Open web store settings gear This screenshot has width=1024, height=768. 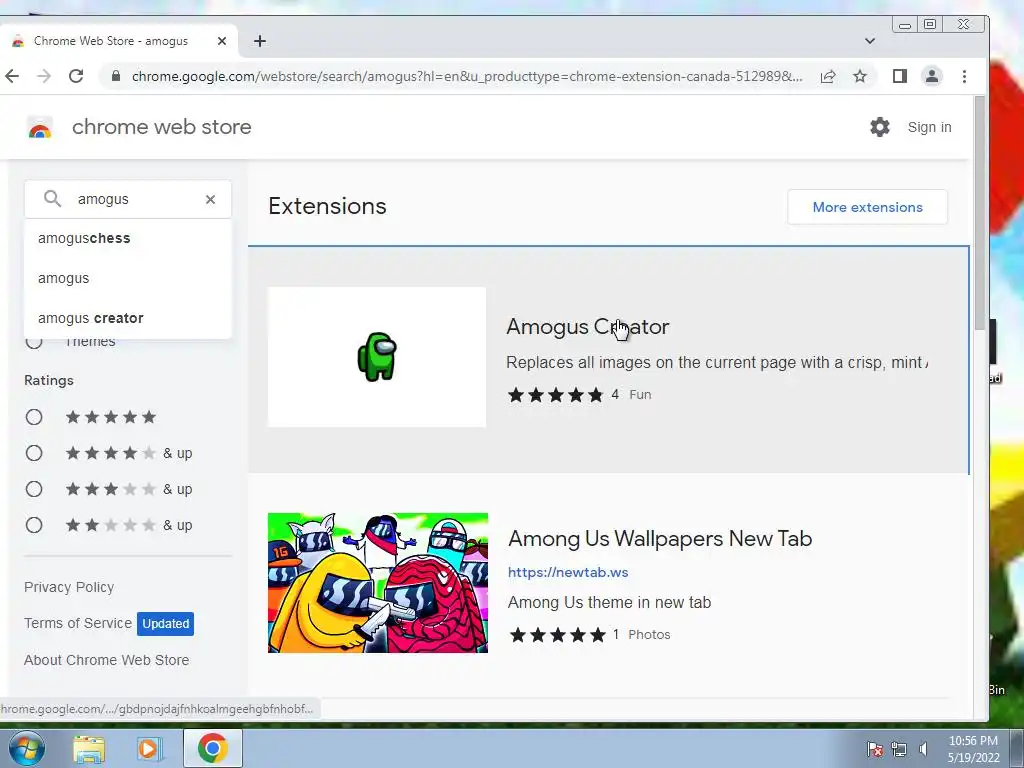(x=880, y=127)
